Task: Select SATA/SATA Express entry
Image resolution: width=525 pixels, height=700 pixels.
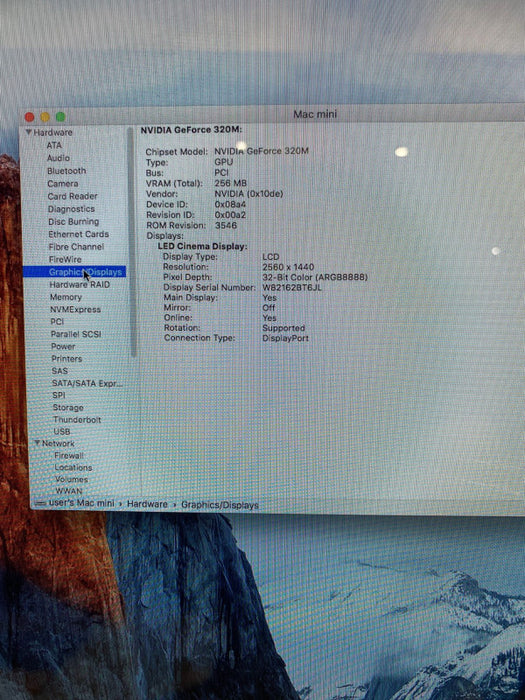Action: tap(87, 383)
